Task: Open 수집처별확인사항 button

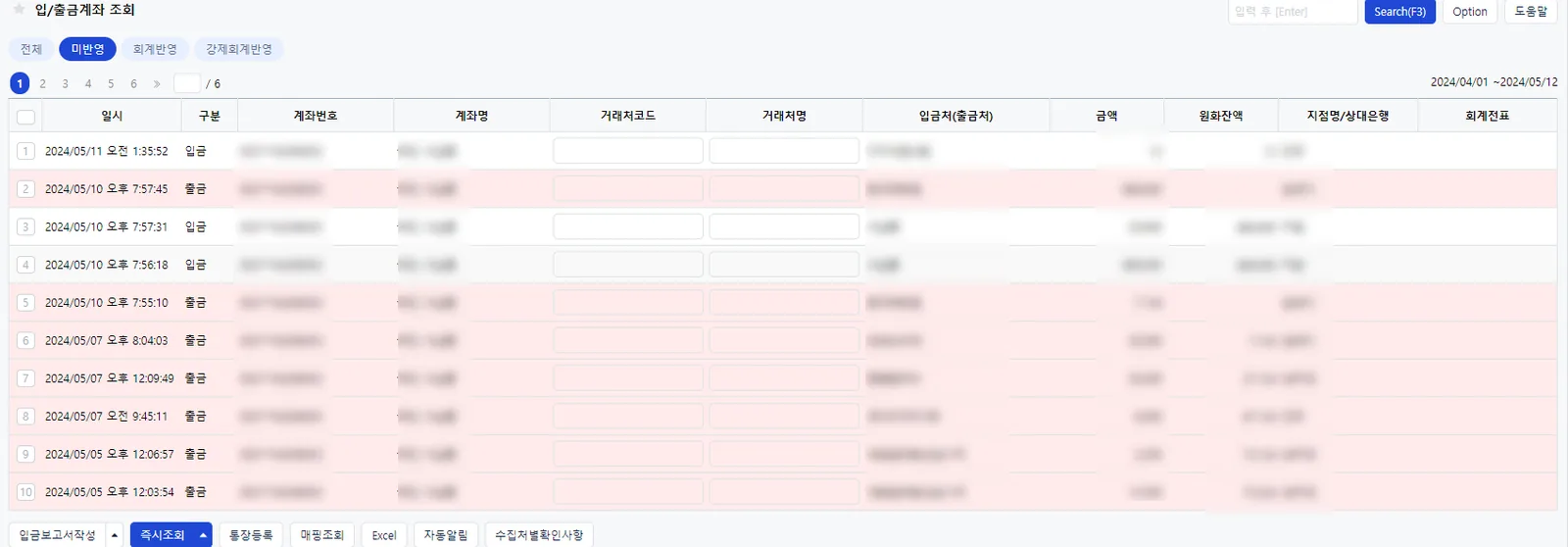Action: coord(539,535)
